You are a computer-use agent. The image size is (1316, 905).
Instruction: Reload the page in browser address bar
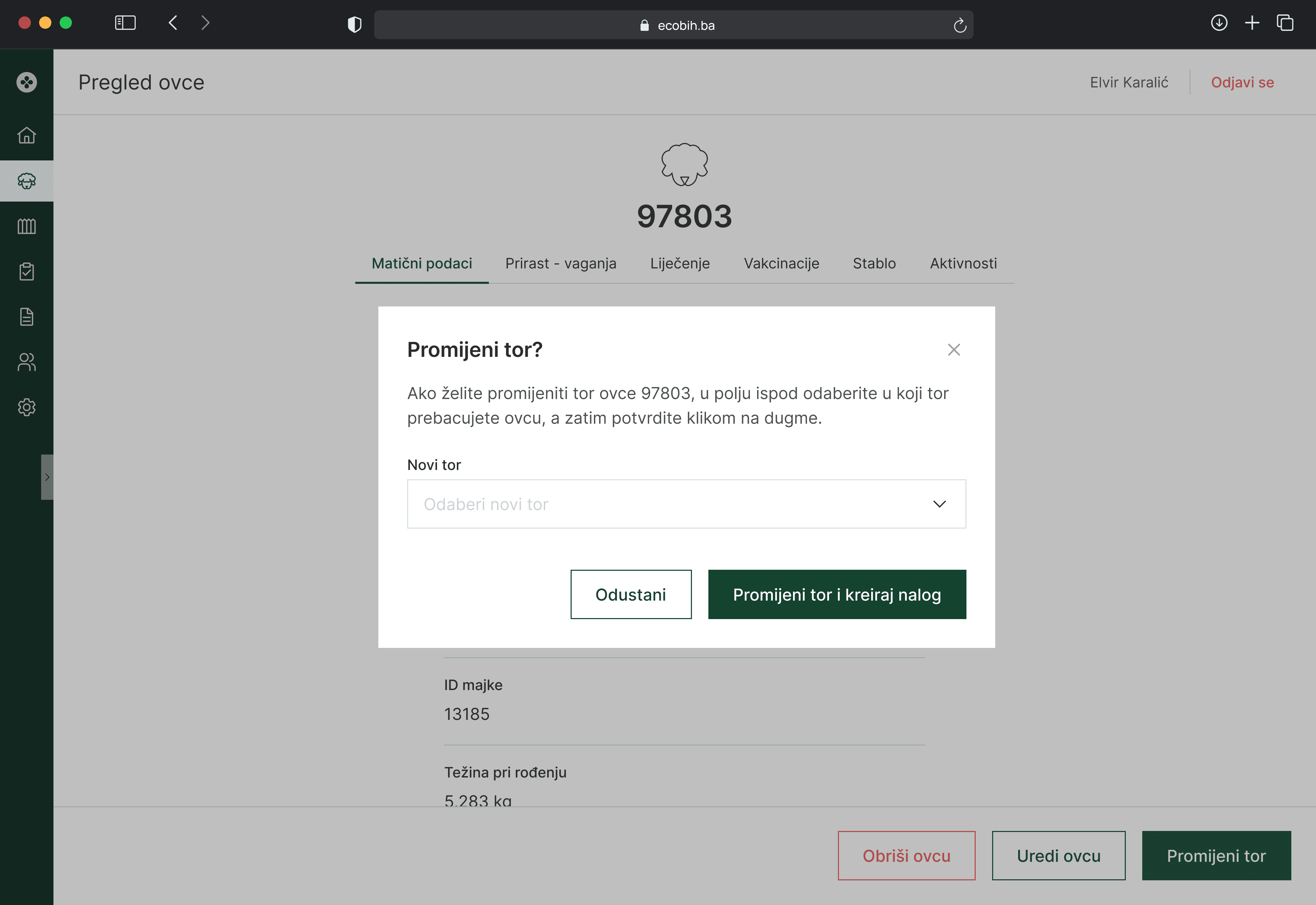(x=960, y=25)
